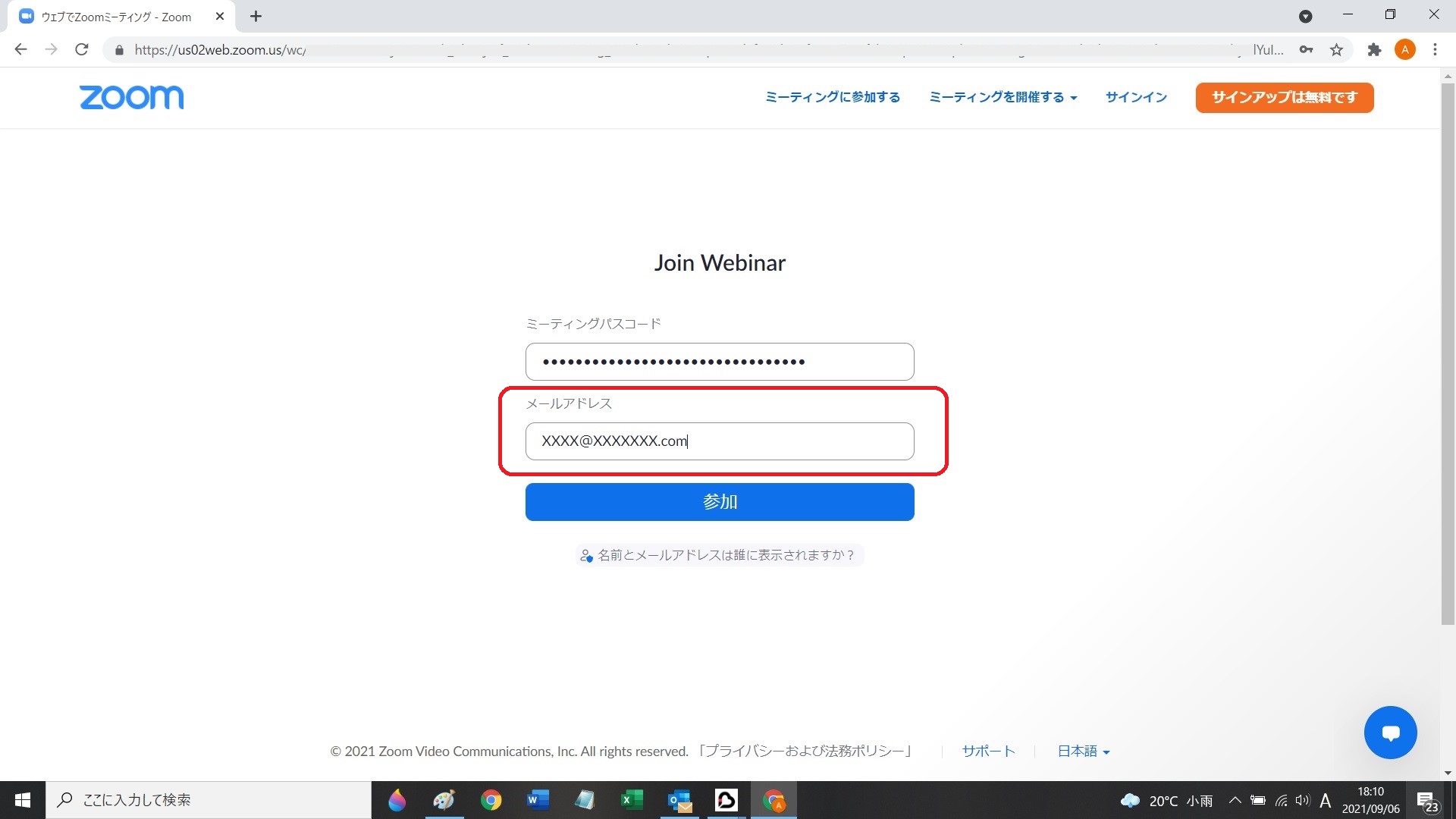The height and width of the screenshot is (819, 1456).
Task: Open Outlook from the taskbar
Action: pos(679,800)
